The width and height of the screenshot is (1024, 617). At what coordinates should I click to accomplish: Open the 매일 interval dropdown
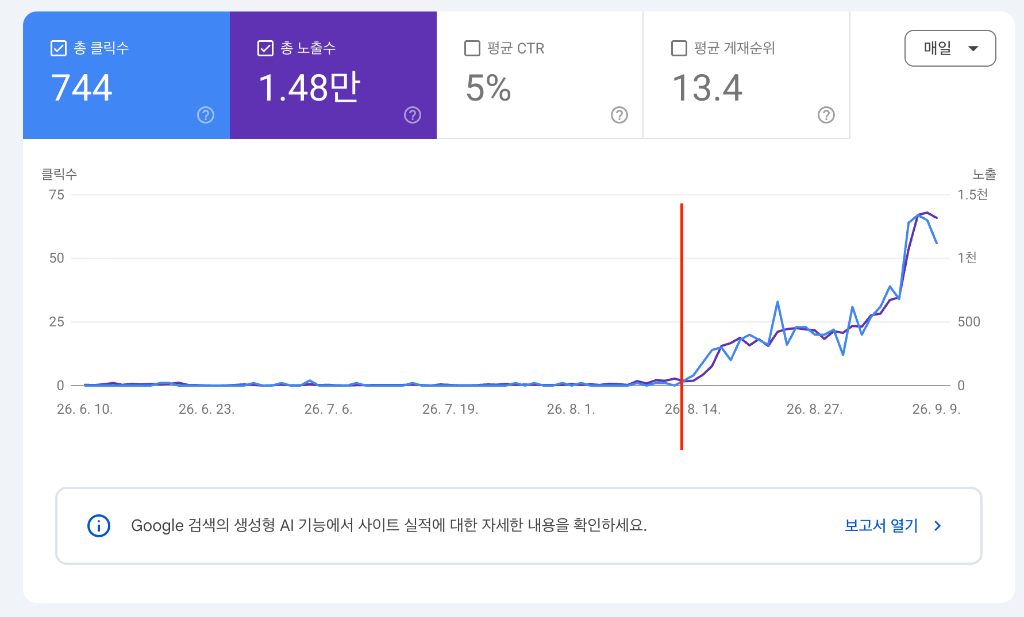pos(950,48)
